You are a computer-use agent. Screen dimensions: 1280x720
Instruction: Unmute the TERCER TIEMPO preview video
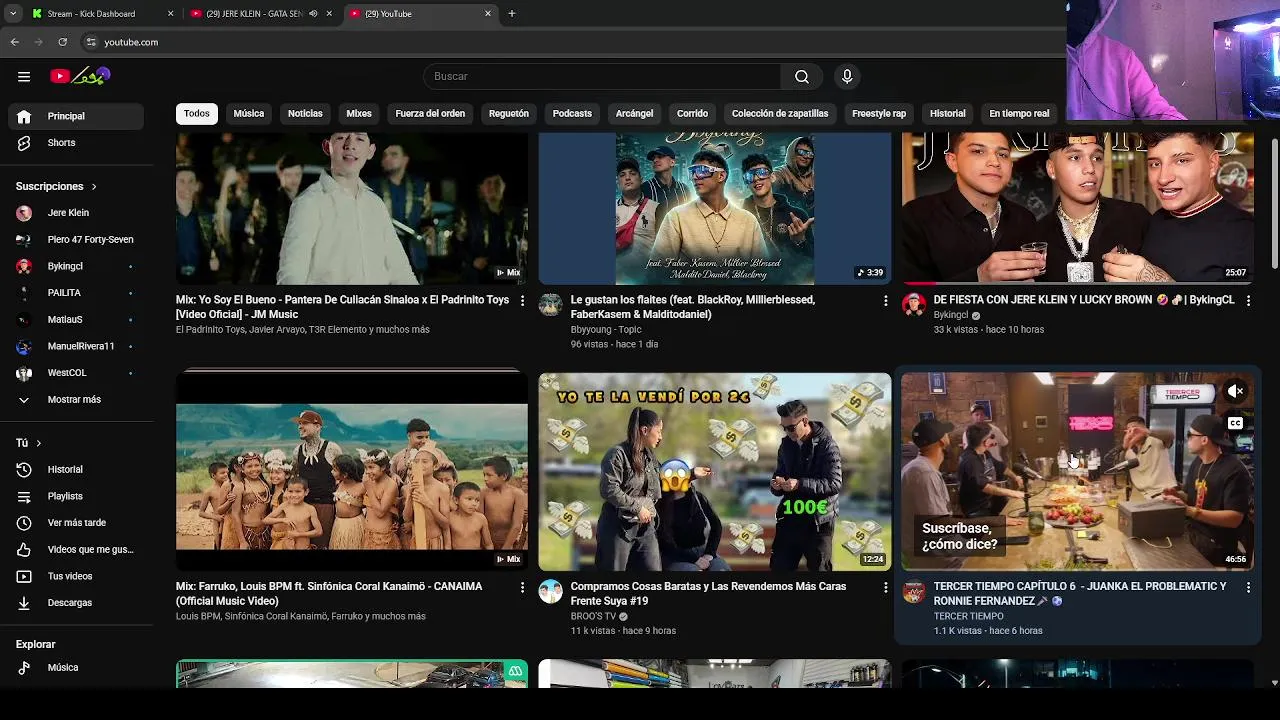click(1235, 392)
